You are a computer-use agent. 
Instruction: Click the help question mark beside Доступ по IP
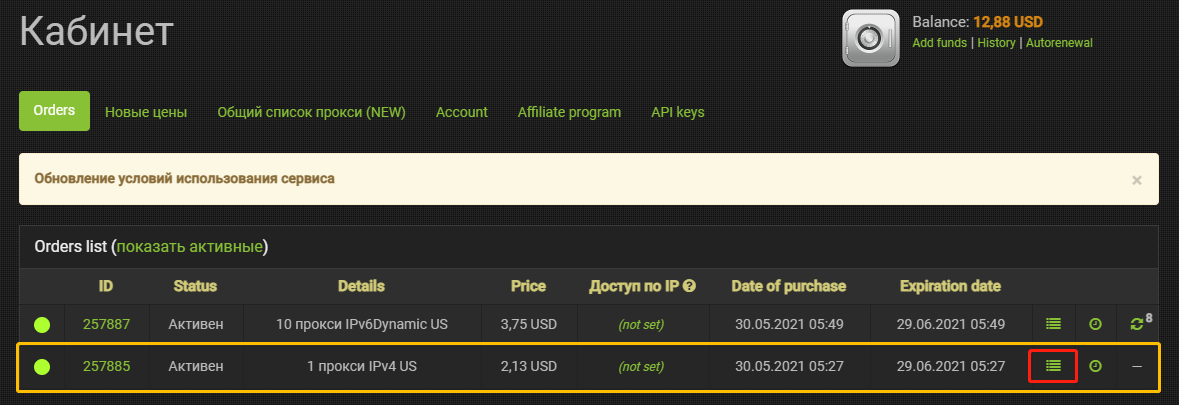tap(689, 286)
